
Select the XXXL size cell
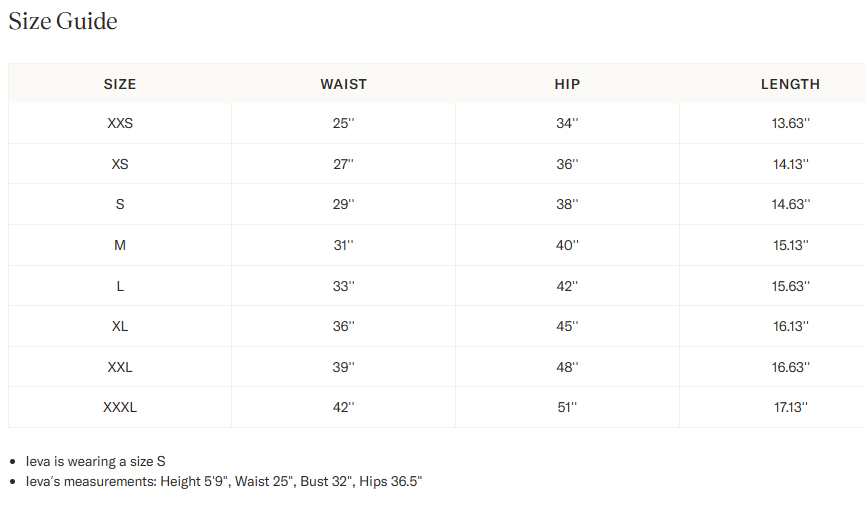click(120, 407)
